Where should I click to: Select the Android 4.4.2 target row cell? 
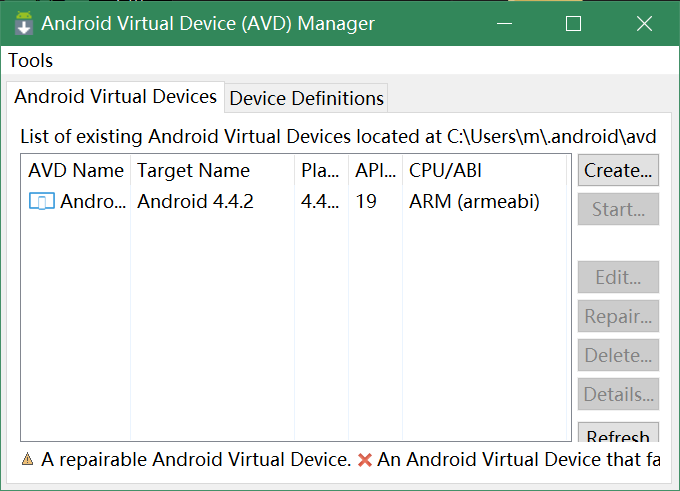point(196,202)
